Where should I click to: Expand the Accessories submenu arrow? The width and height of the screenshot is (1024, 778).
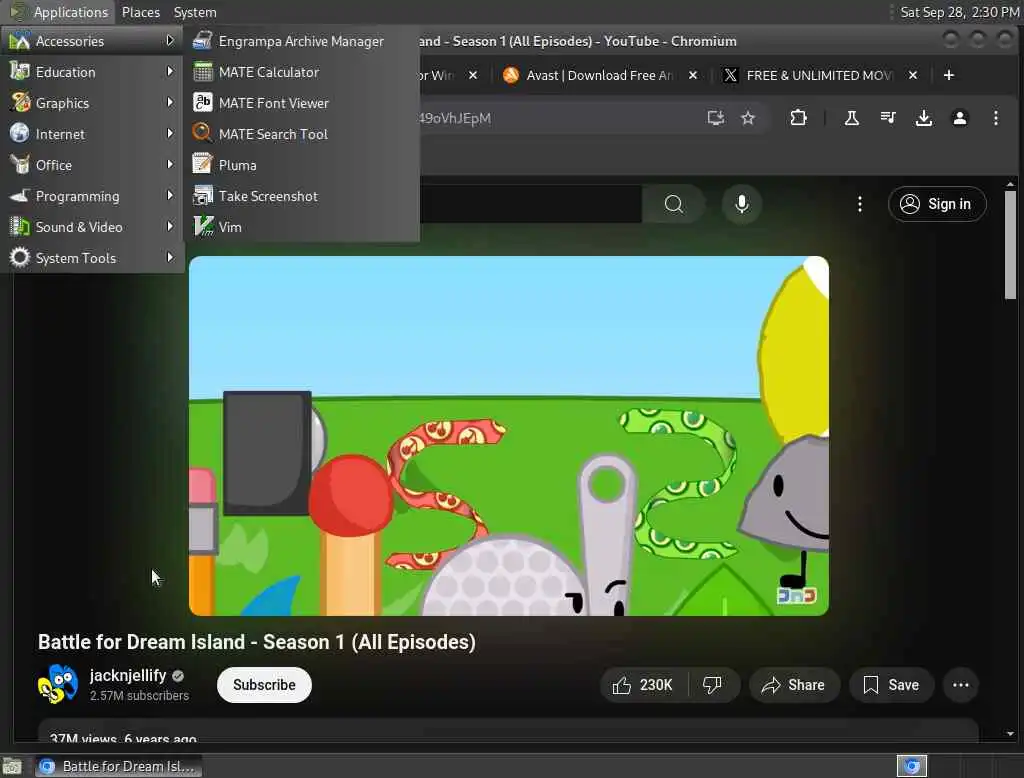pyautogui.click(x=170, y=41)
